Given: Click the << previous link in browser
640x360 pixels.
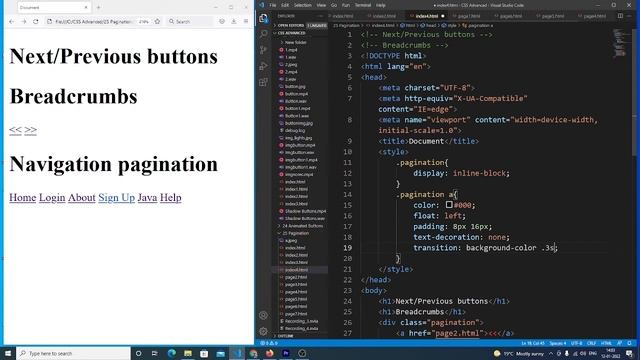Looking at the screenshot, I should (15, 130).
